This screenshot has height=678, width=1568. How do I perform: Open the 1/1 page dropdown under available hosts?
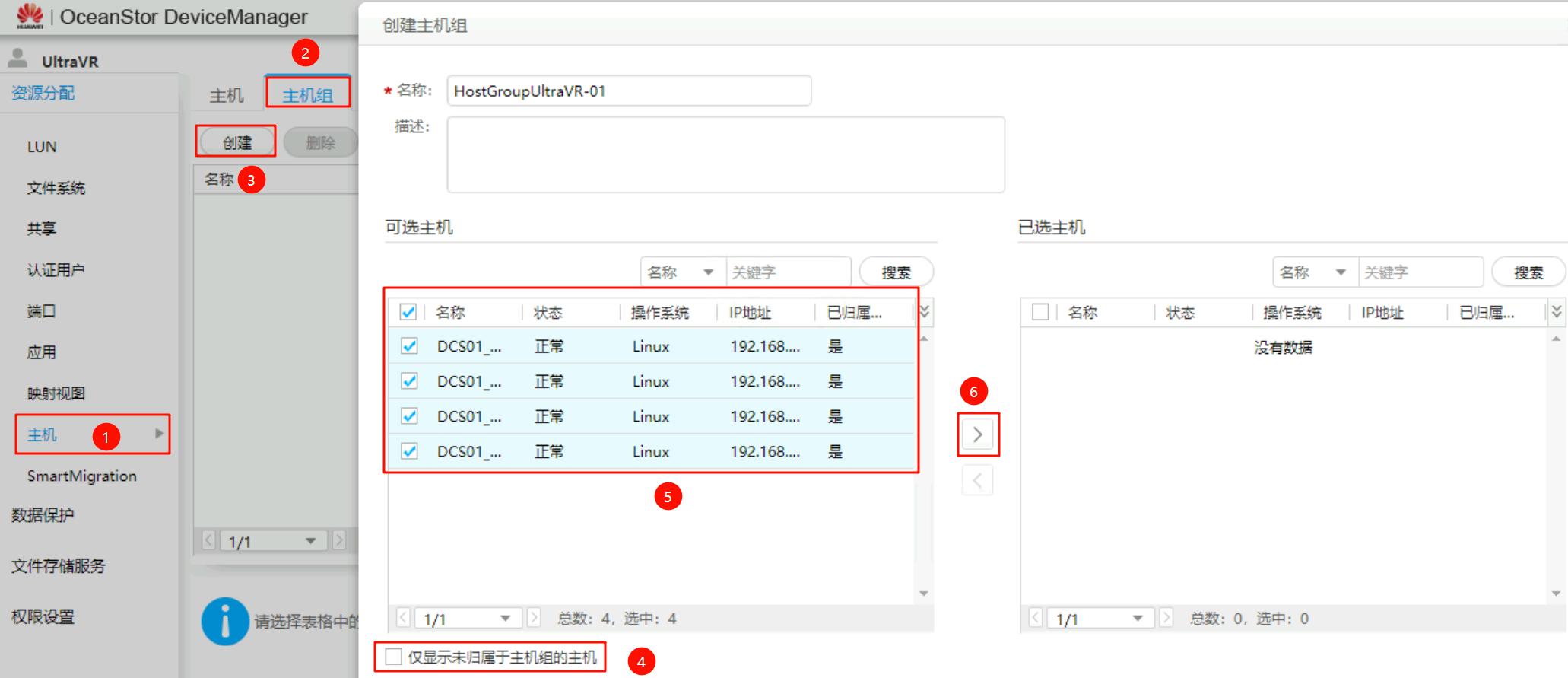[467, 618]
